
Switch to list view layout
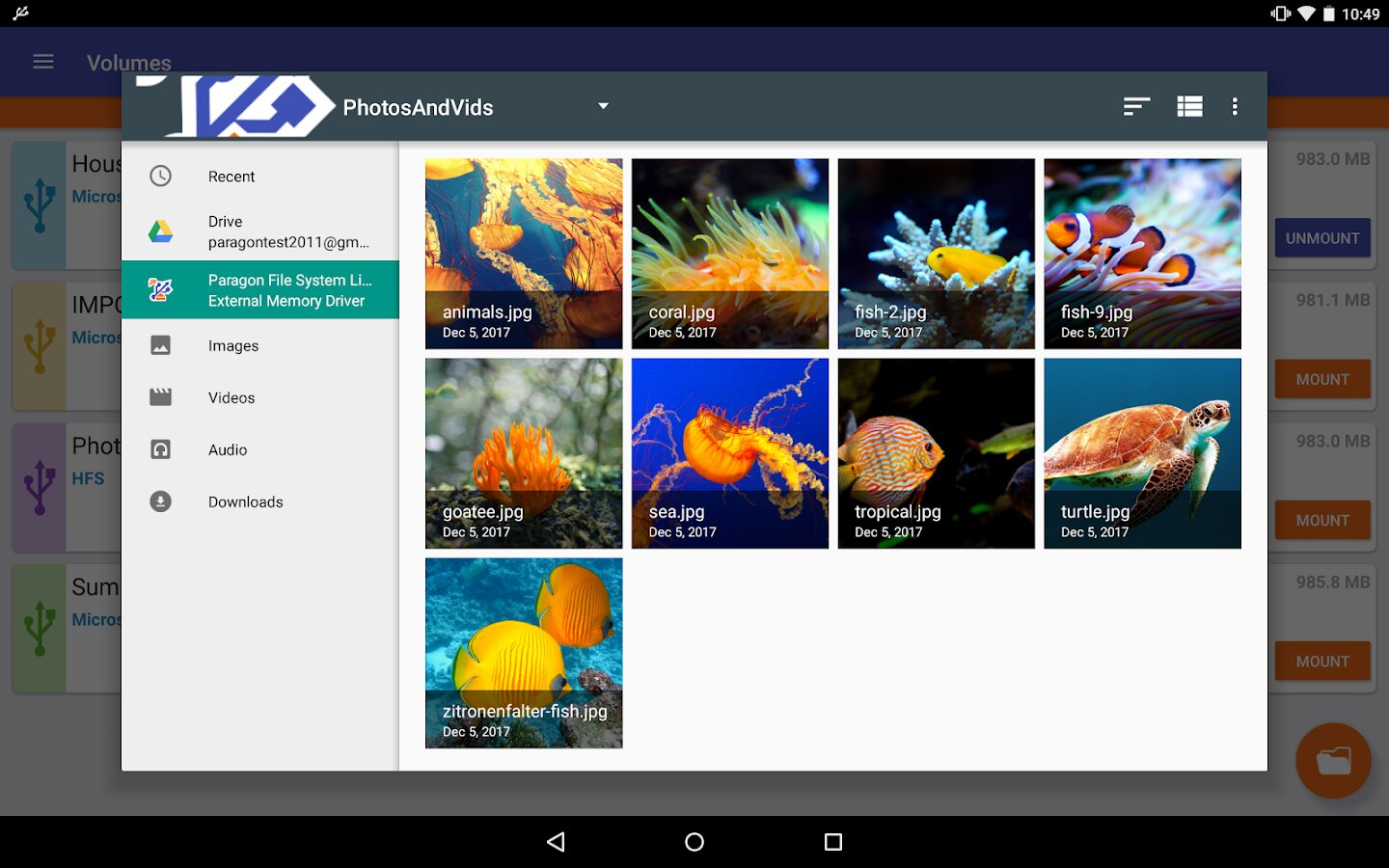(x=1189, y=106)
